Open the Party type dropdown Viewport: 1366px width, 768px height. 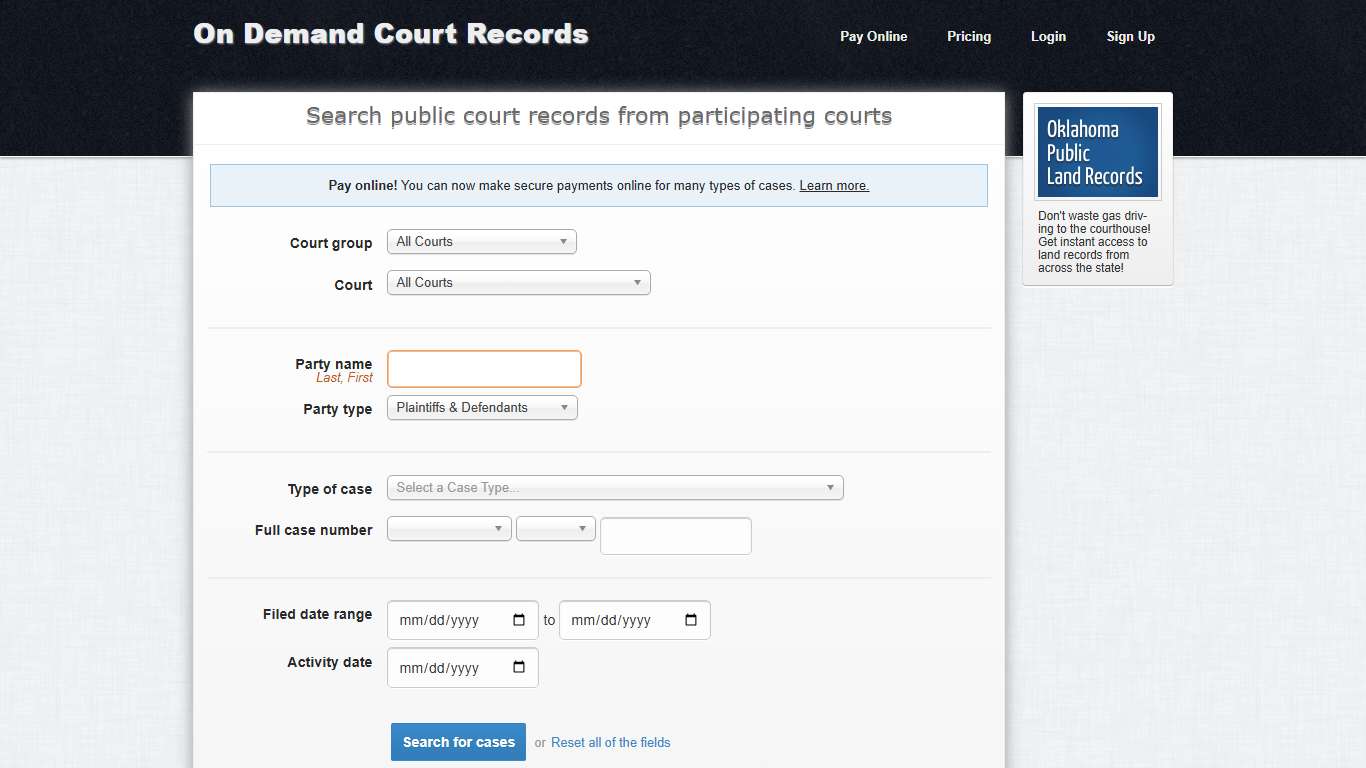[x=481, y=407]
